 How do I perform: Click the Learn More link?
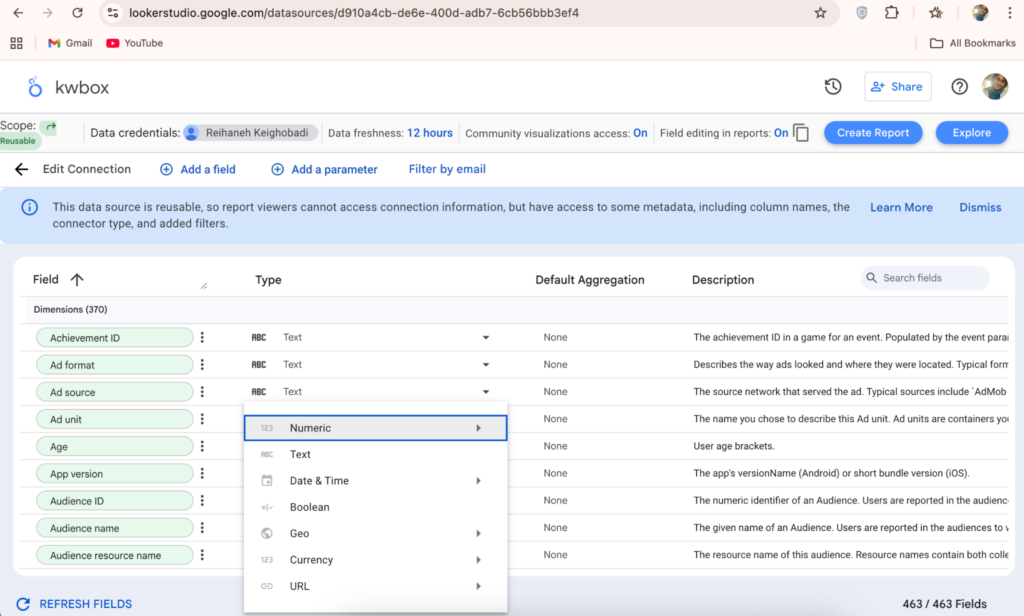point(901,207)
